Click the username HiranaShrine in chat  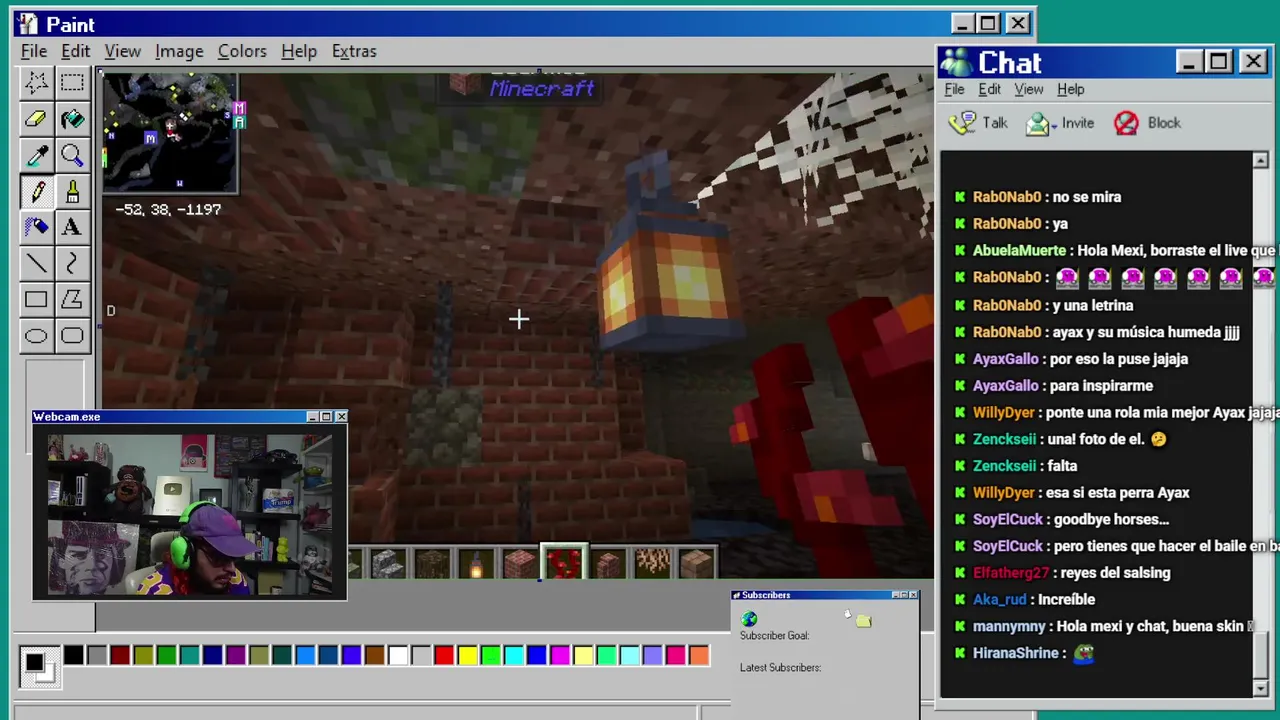(1016, 653)
